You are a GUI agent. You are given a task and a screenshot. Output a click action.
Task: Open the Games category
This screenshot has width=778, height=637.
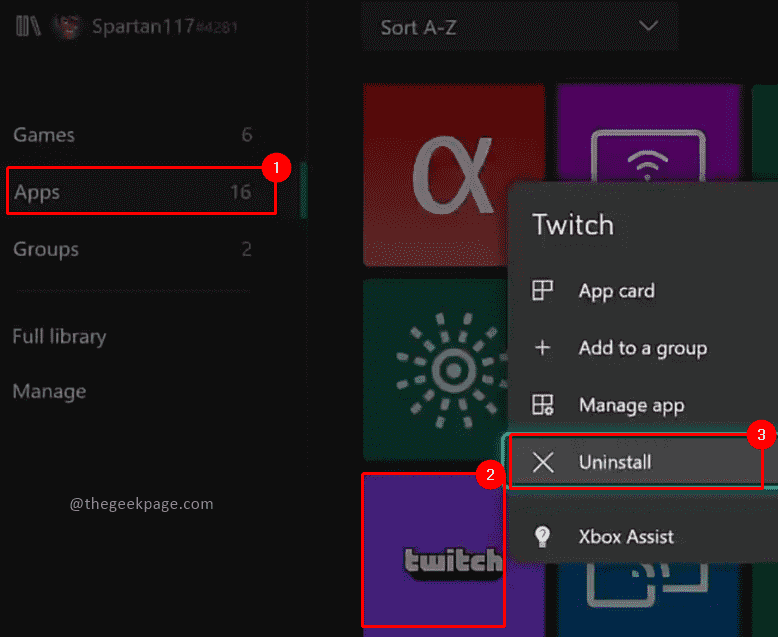pyautogui.click(x=133, y=135)
